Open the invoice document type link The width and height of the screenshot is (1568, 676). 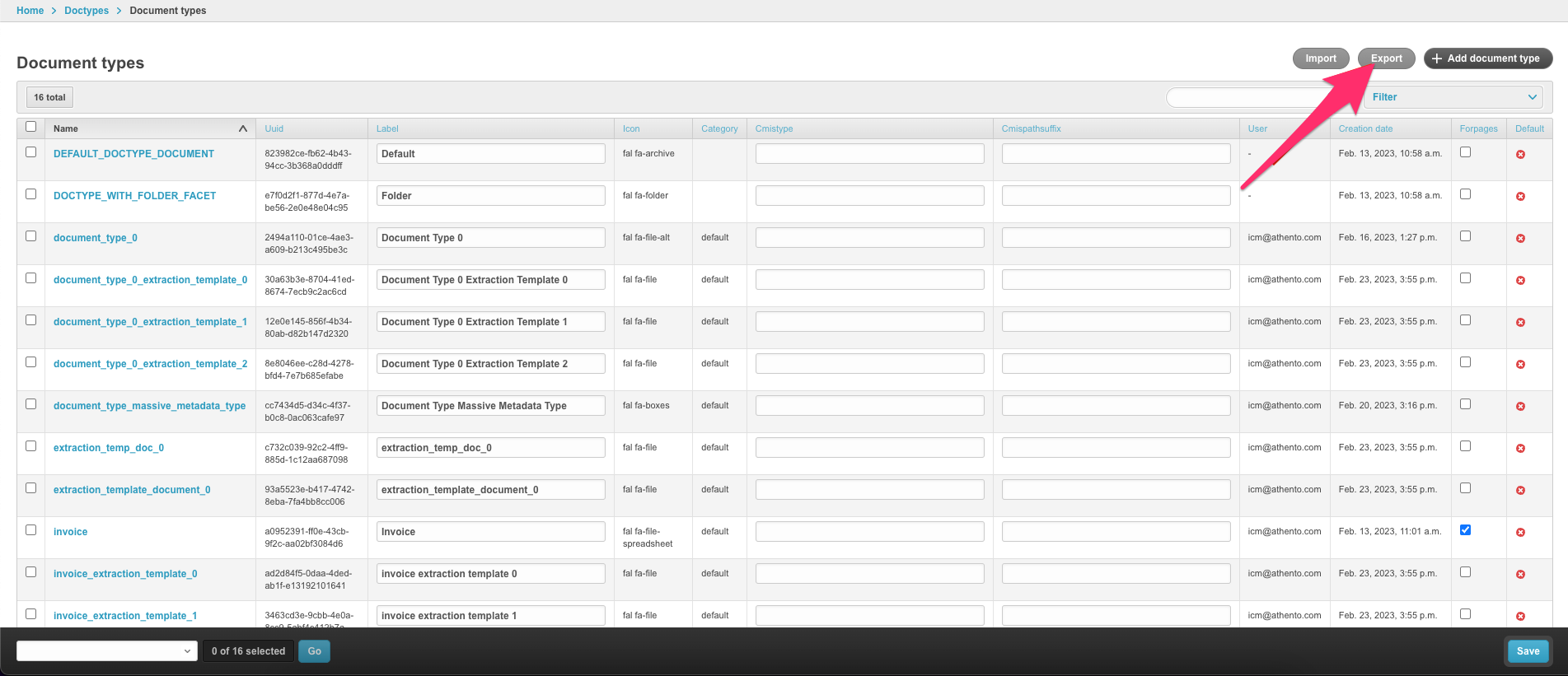(x=70, y=532)
